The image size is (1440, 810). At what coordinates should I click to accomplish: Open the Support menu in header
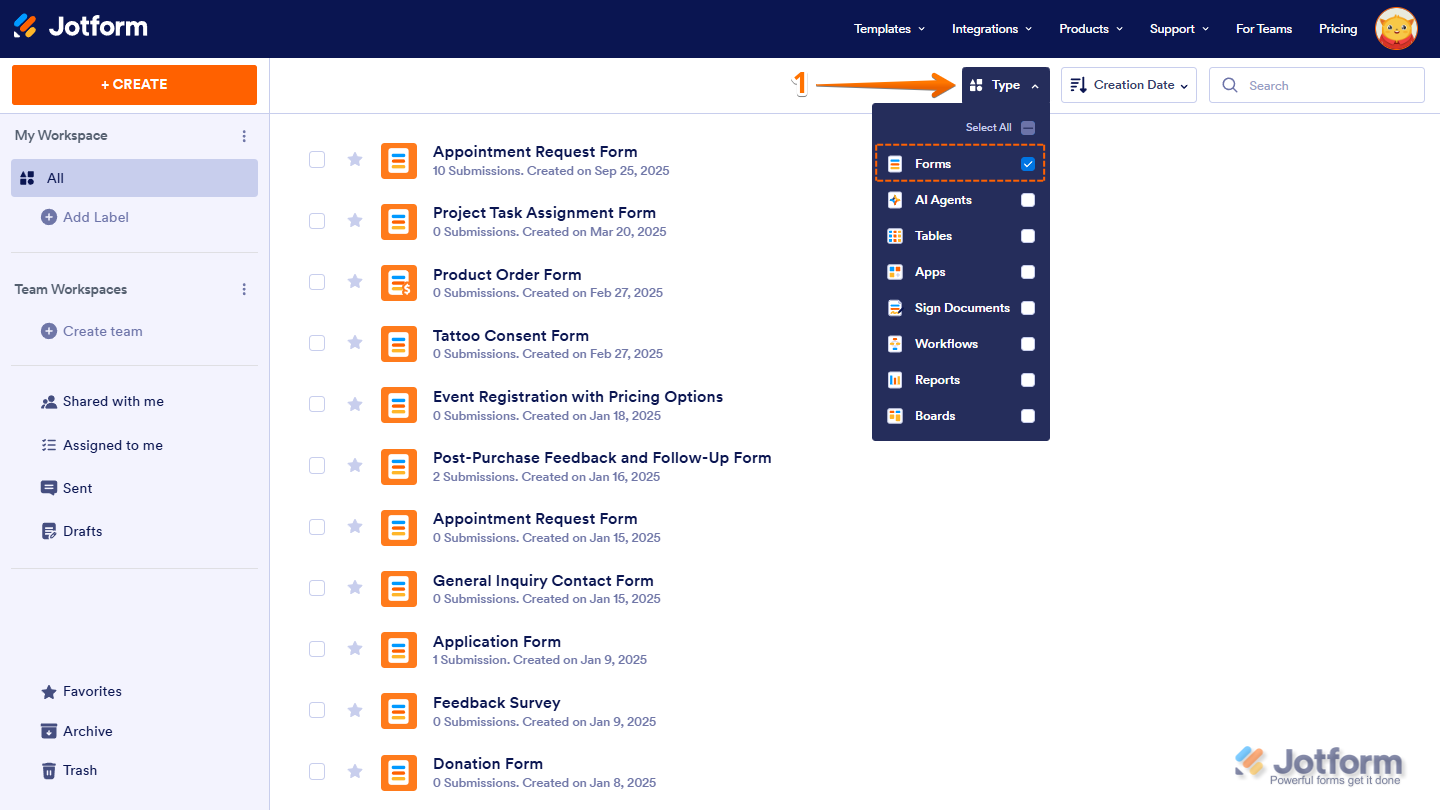click(x=1177, y=28)
